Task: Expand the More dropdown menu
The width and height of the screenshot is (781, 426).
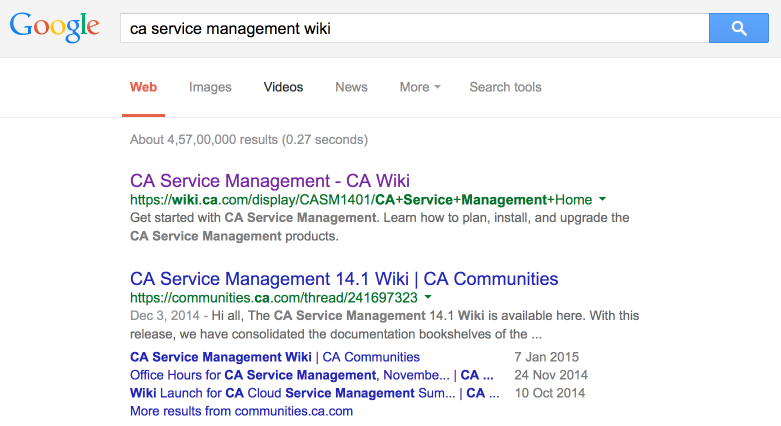Action: (x=420, y=87)
